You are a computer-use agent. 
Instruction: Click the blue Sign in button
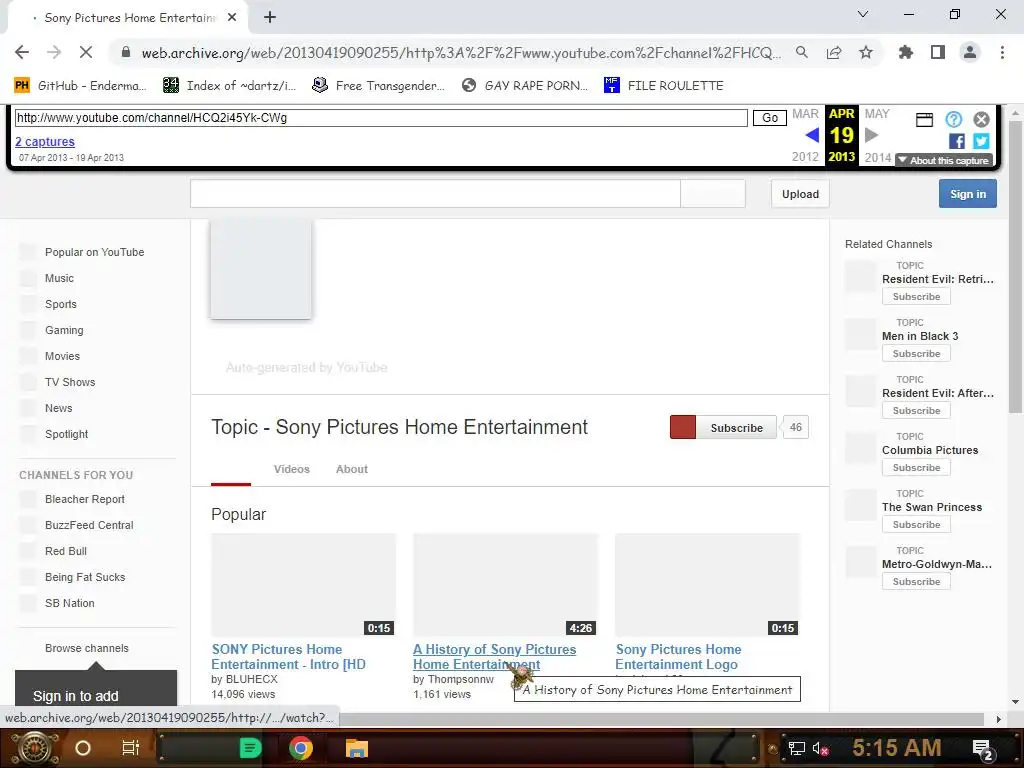pos(968,194)
